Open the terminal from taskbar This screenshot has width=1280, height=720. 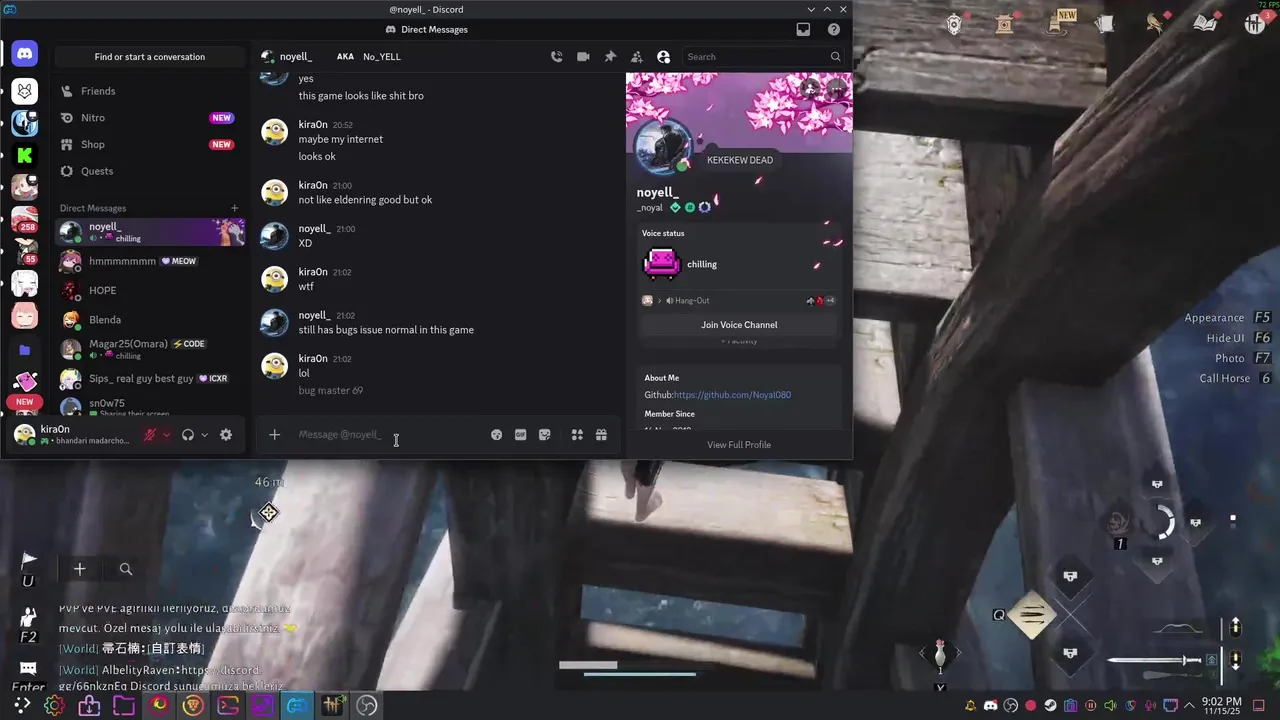(228, 705)
